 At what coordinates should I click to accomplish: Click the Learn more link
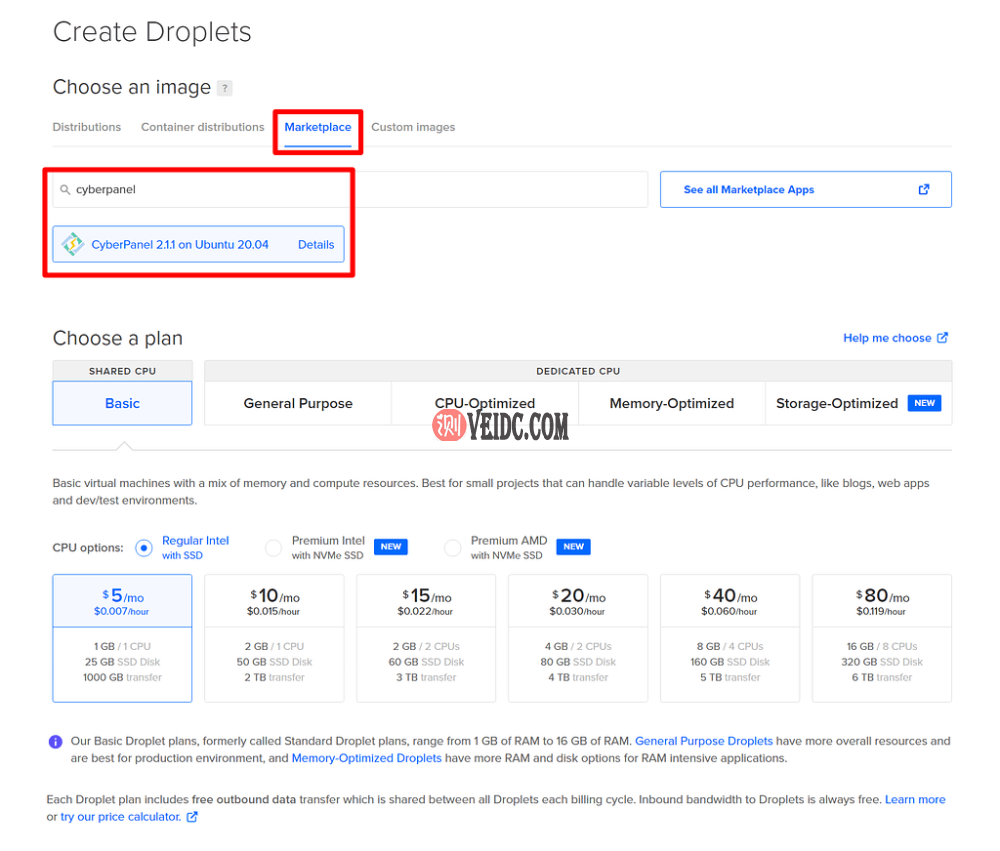coord(915,799)
